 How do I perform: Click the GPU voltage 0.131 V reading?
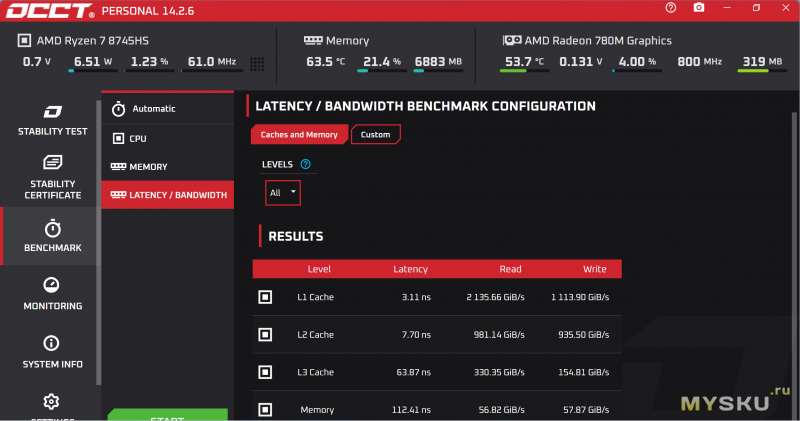click(x=581, y=62)
